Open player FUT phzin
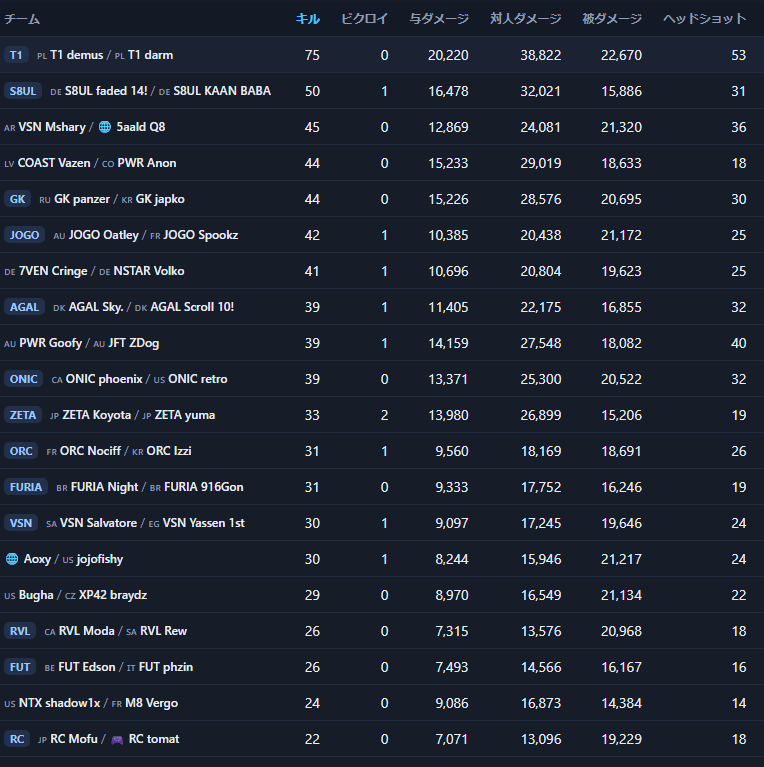The height and width of the screenshot is (767, 764). coord(166,667)
